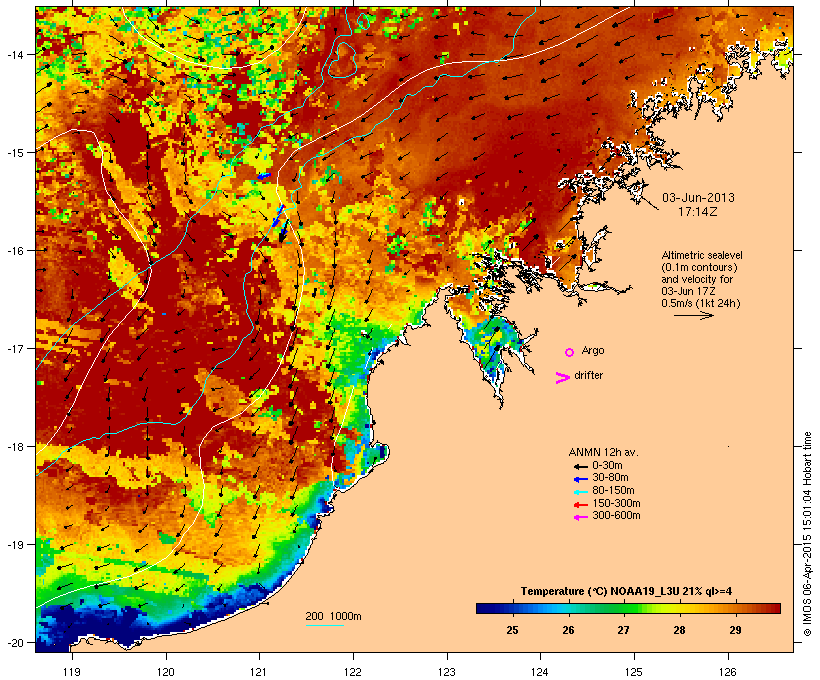
Task: Click the '300-600m' depth label
Action: (616, 515)
